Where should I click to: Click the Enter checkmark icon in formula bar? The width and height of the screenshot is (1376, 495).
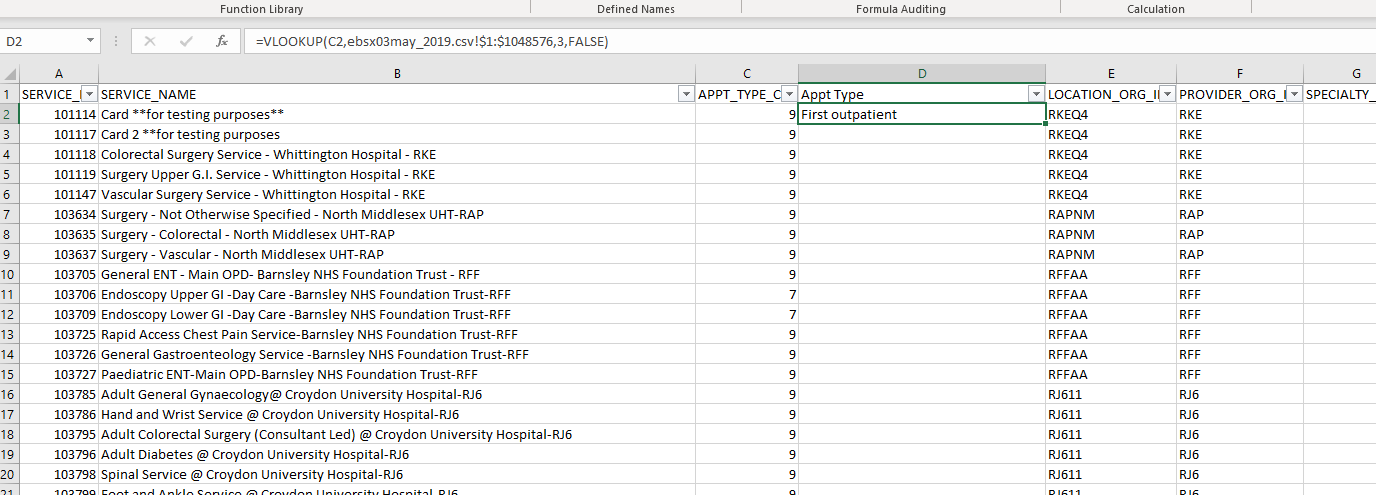coord(186,42)
